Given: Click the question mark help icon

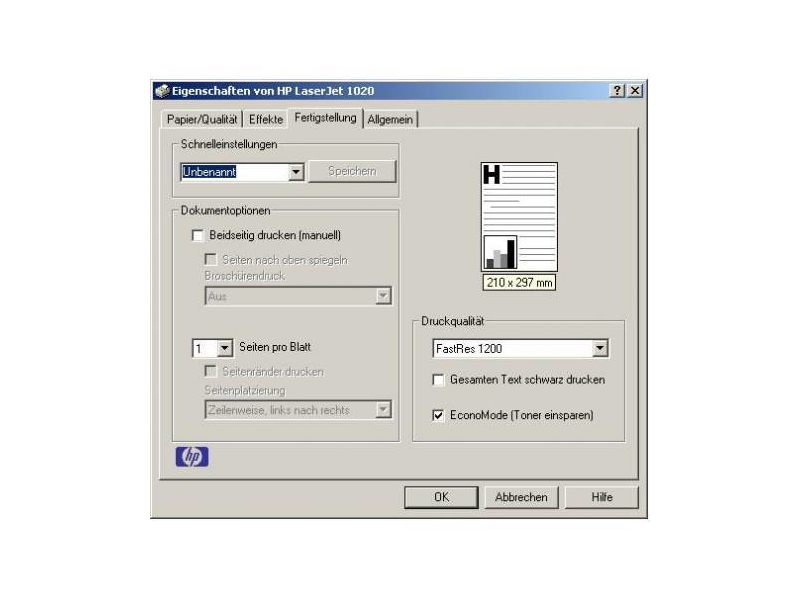Looking at the screenshot, I should click(617, 90).
